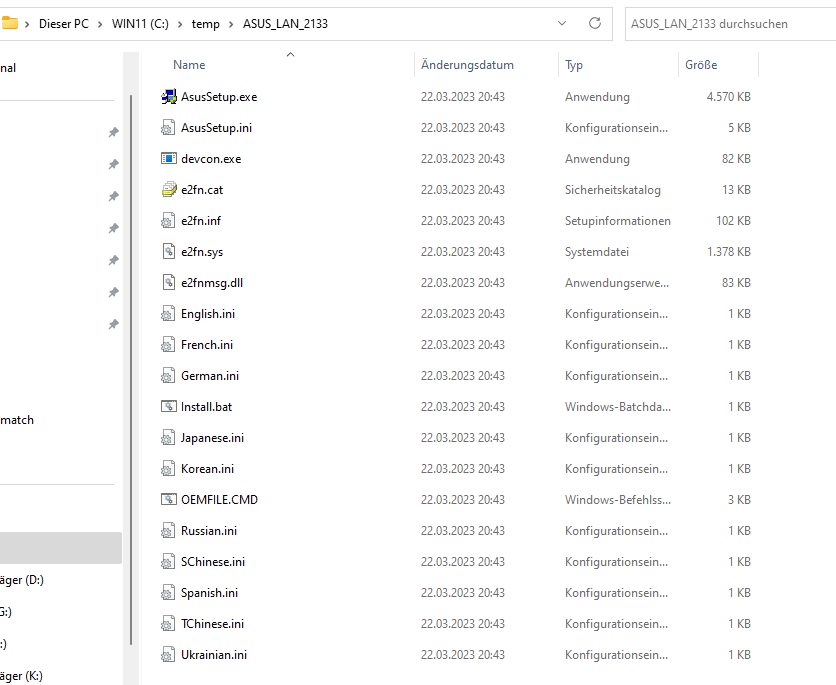Click the Systemdatei type cell
Image resolution: width=836 pixels, height=685 pixels.
pos(597,251)
